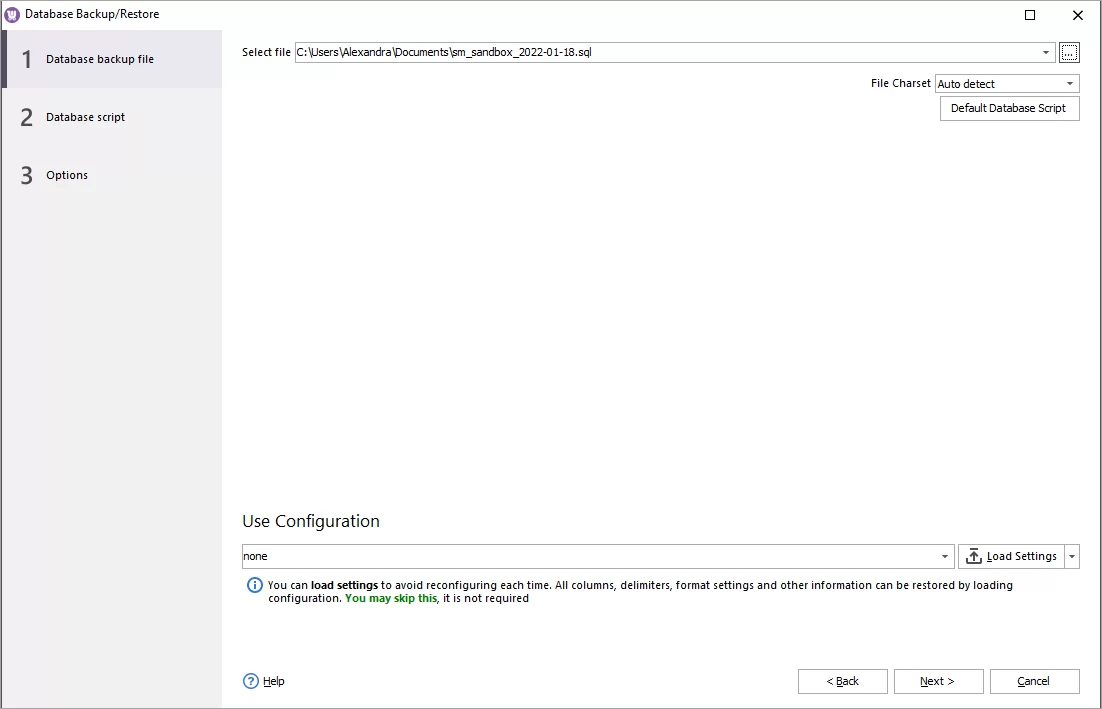Click the blue info icon near the hint

(x=255, y=585)
